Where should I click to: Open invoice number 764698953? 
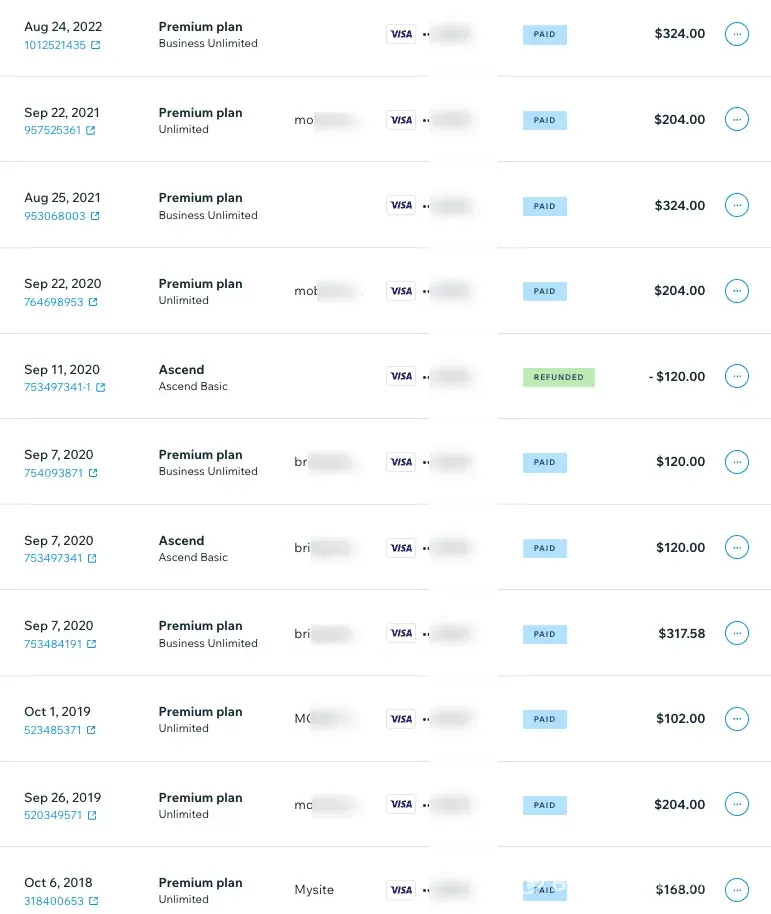tap(53, 301)
